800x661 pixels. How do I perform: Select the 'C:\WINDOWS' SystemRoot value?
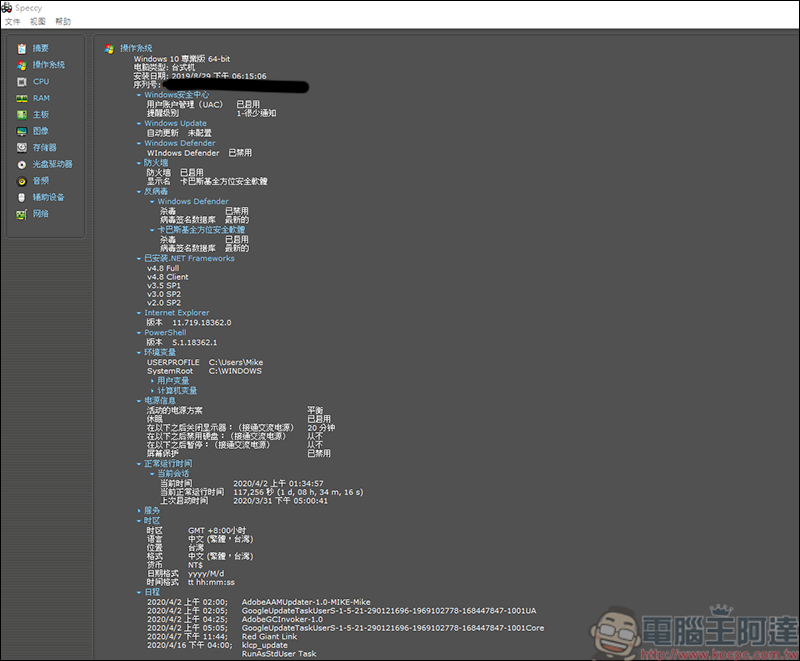235,371
